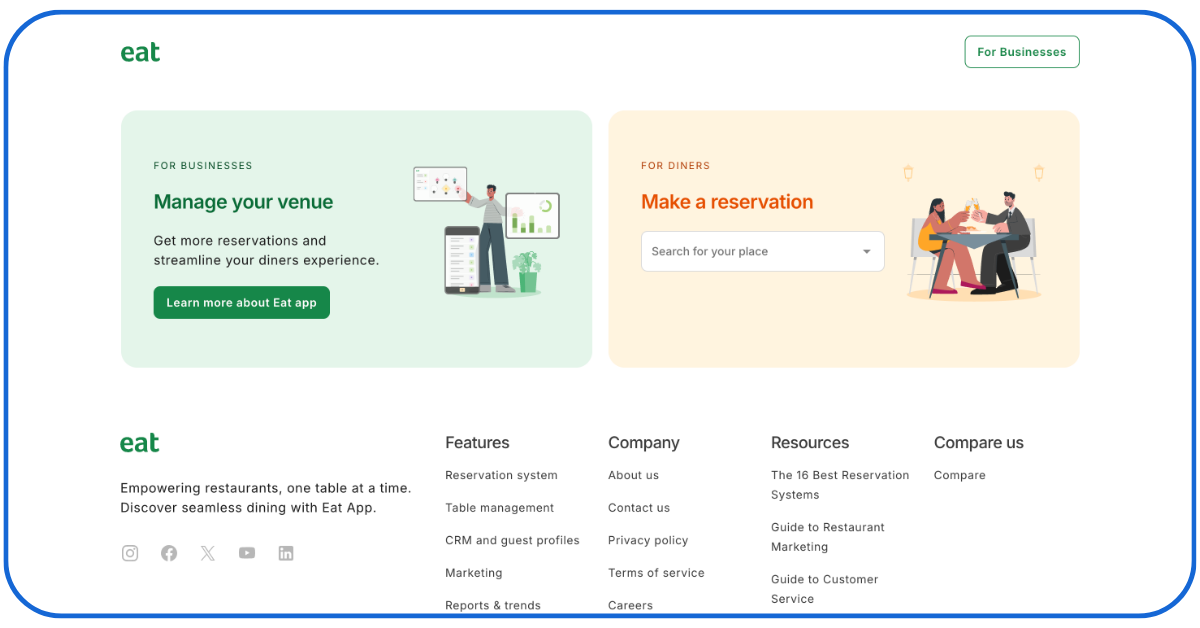This screenshot has height=628, width=1200.
Task: Select the About us link
Action: (x=633, y=475)
